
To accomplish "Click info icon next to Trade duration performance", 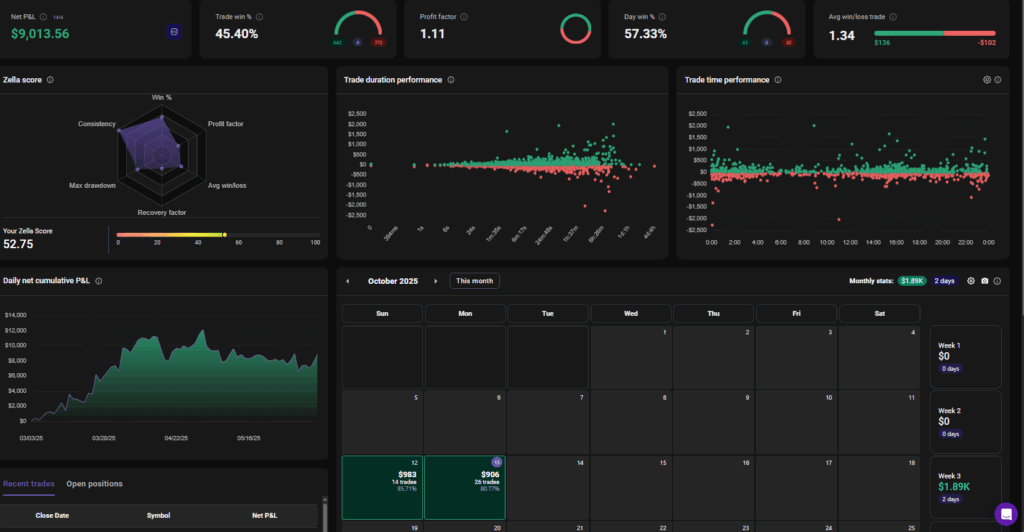I will point(451,80).
